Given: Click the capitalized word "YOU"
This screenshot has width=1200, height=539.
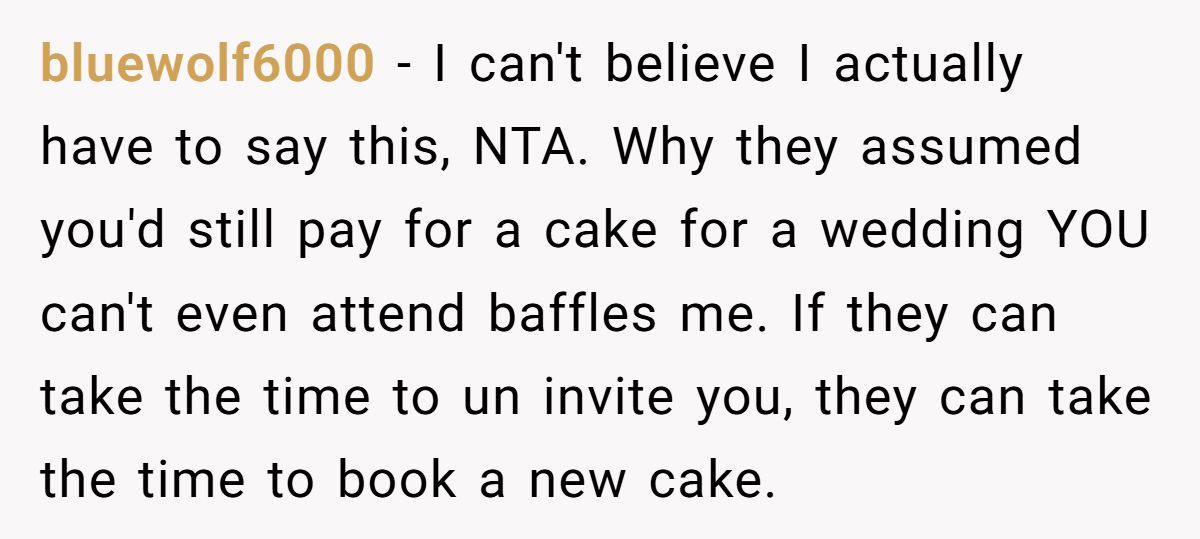Looking at the screenshot, I should [x=1097, y=231].
